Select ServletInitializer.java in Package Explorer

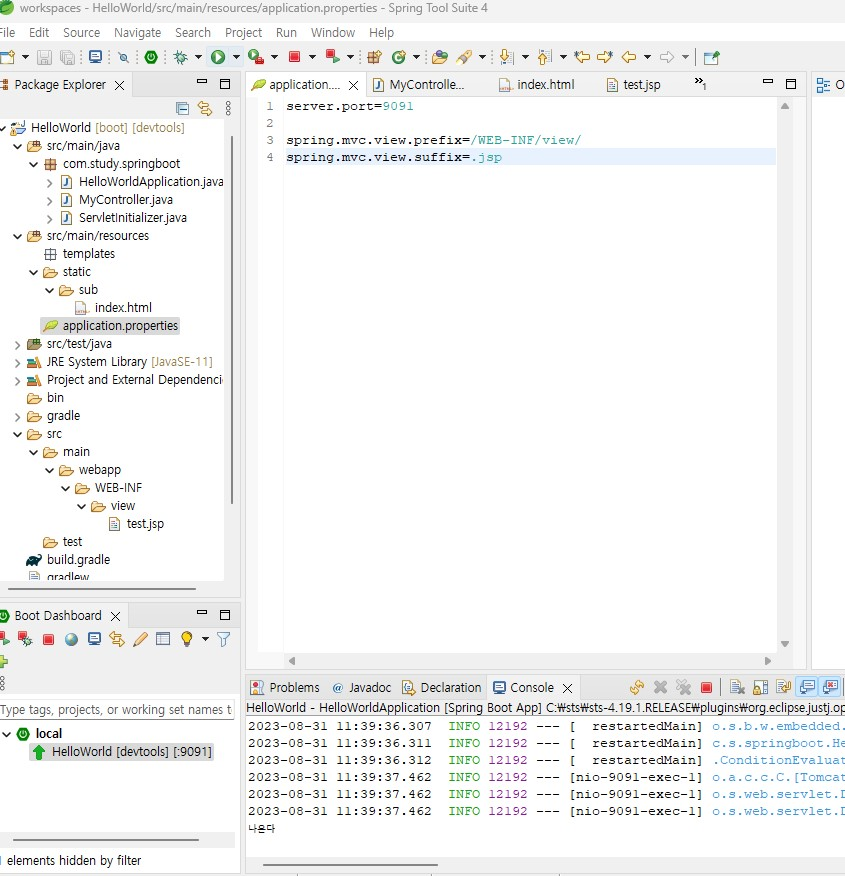coord(132,217)
